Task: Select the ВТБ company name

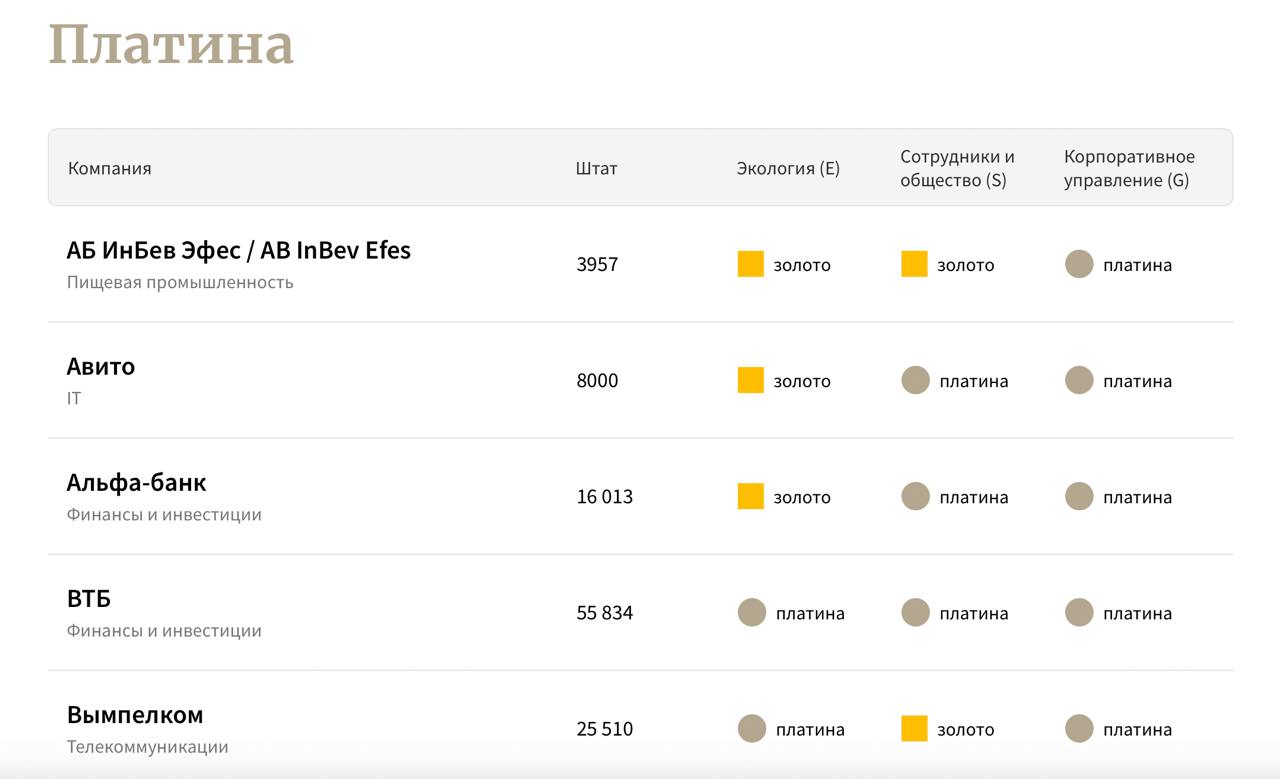Action: pos(89,598)
